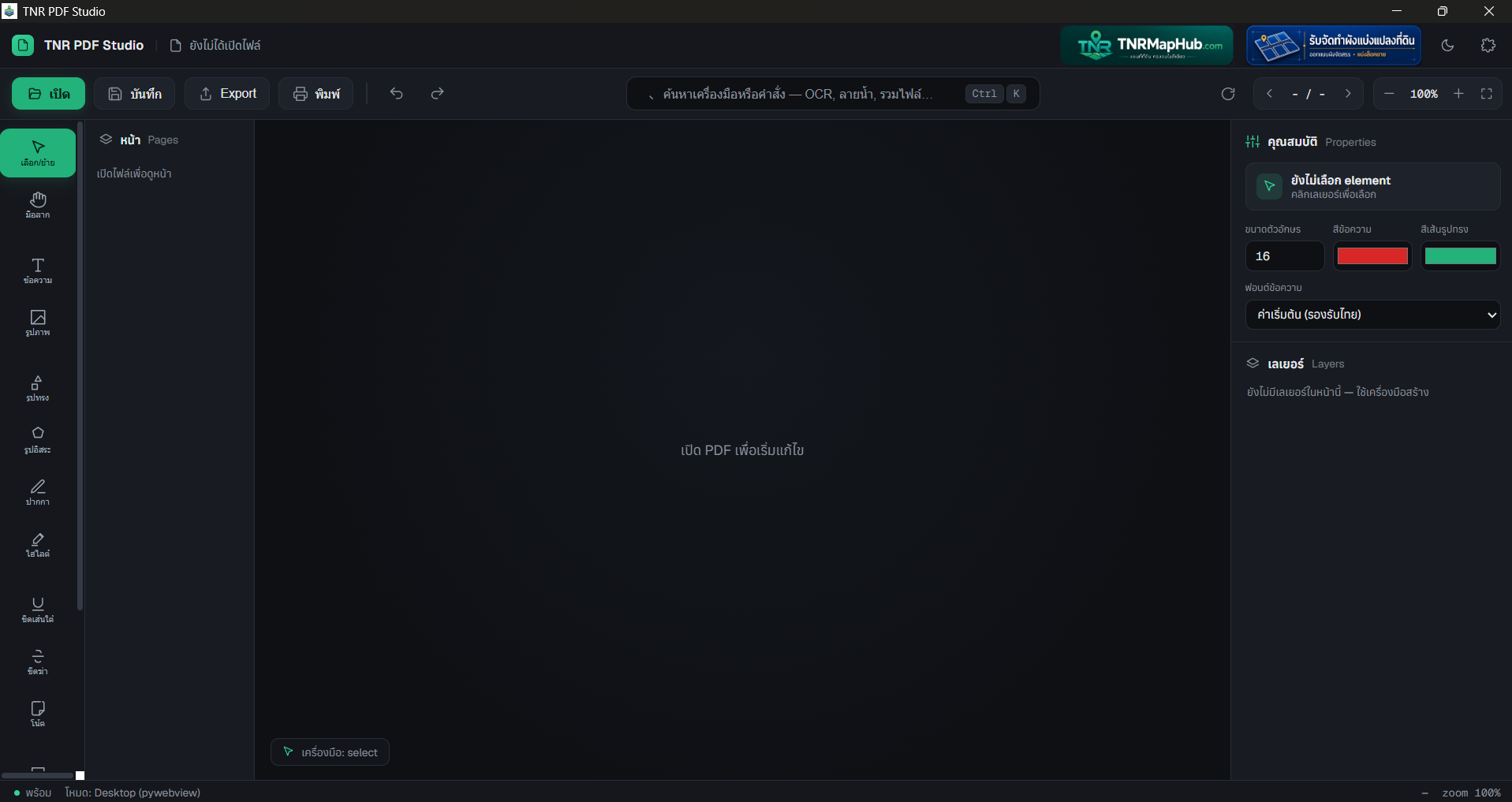The width and height of the screenshot is (1512, 802).
Task: Click the 'เครื่องมือ: select' tool indicator
Action: (x=330, y=752)
